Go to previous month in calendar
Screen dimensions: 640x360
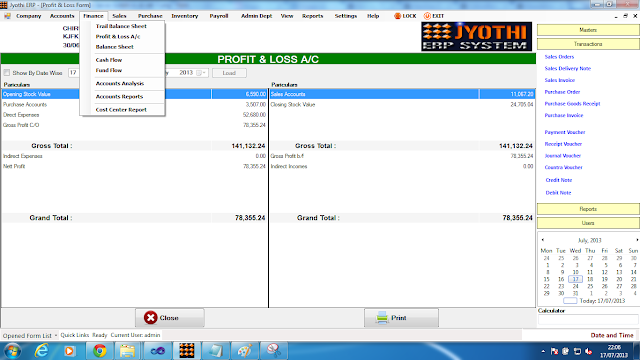point(542,240)
